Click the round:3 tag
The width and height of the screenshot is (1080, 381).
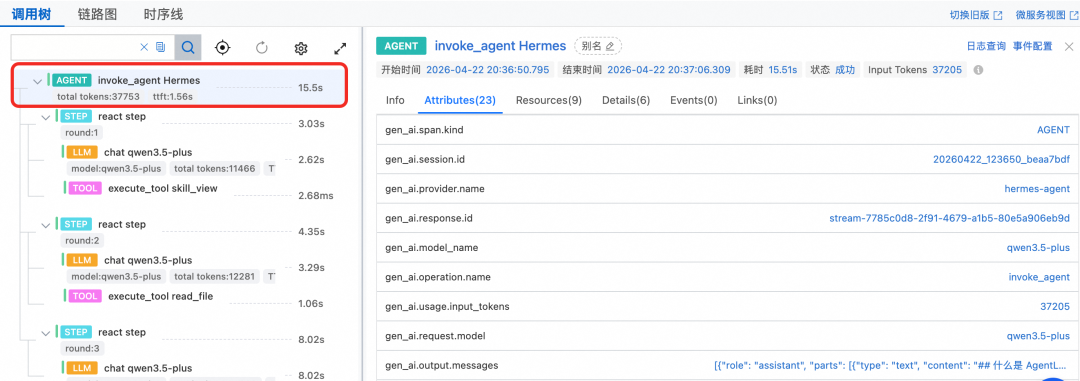tap(82, 348)
